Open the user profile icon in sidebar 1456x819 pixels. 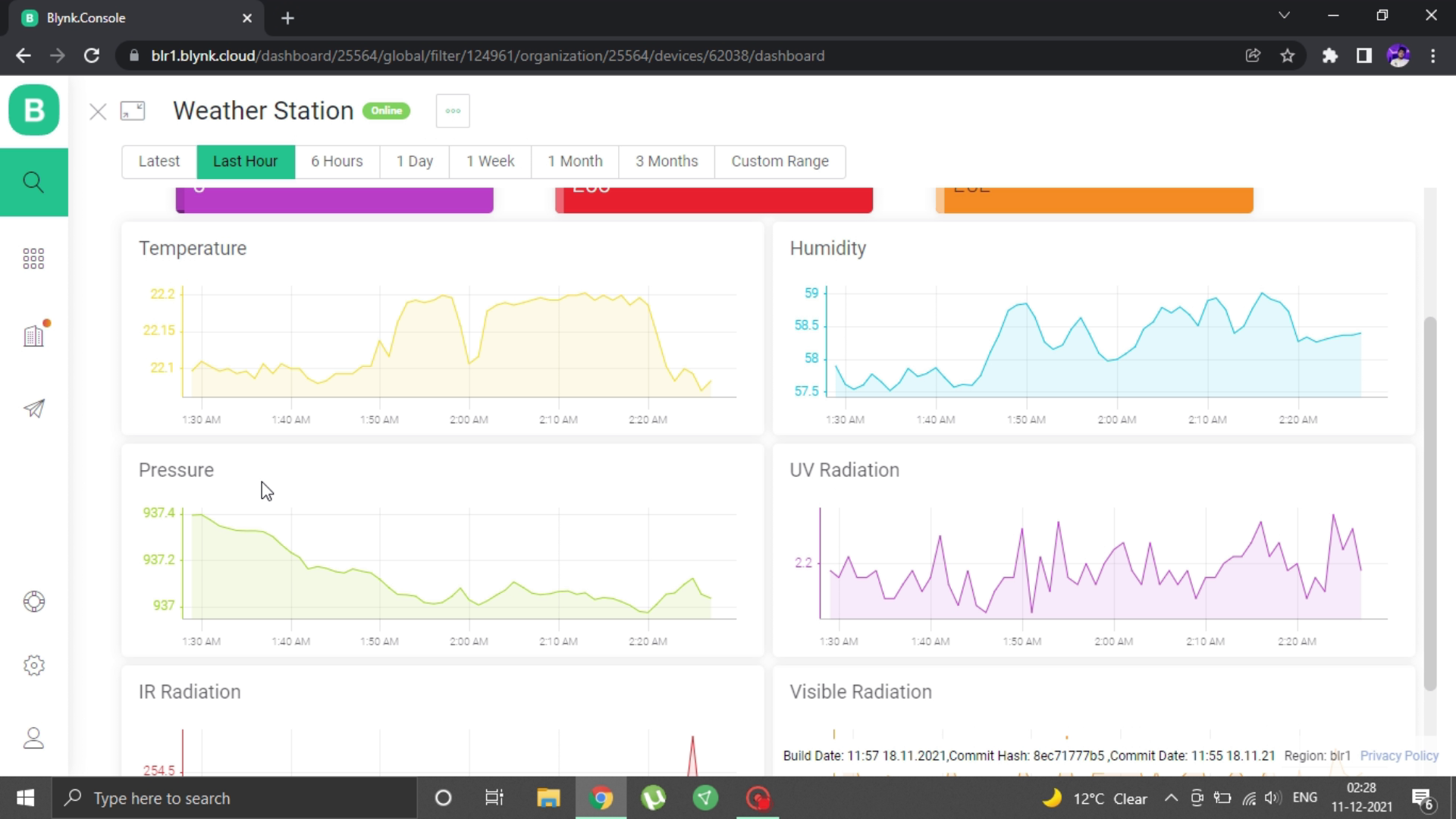click(34, 738)
